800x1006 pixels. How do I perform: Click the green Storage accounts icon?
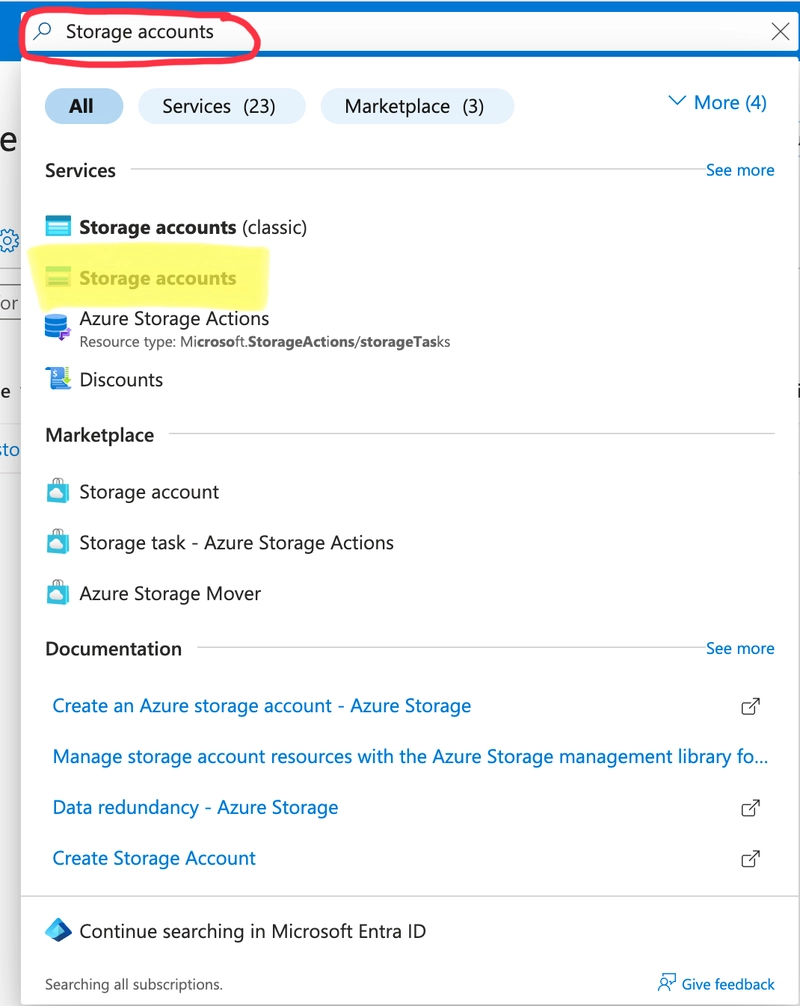click(58, 277)
